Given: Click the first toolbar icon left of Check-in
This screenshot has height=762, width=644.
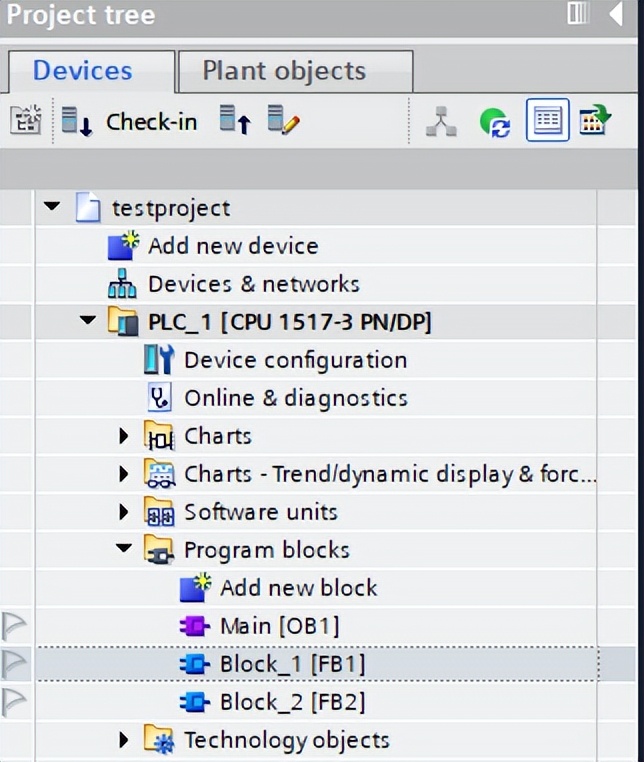Looking at the screenshot, I should 24,122.
